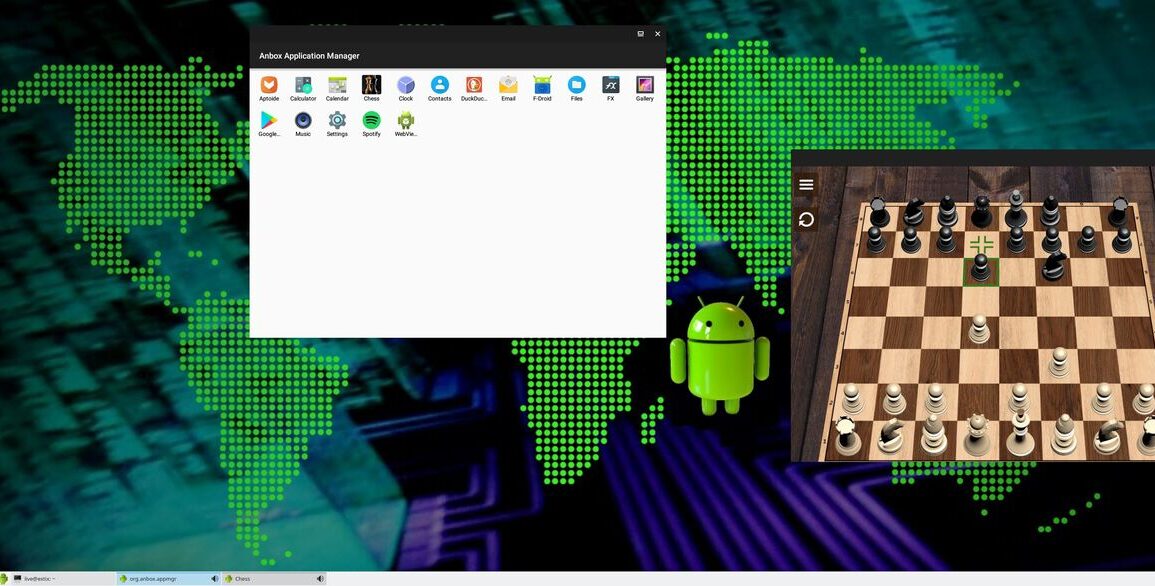1155x586 pixels.
Task: Open the Contacts app
Action: point(439,86)
